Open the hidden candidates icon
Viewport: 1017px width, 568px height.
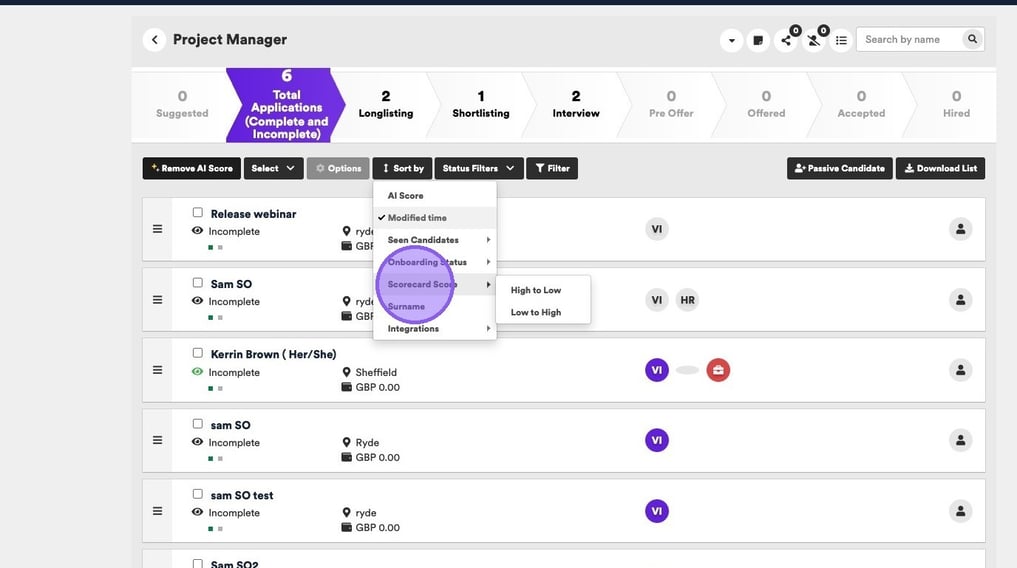pyautogui.click(x=814, y=41)
